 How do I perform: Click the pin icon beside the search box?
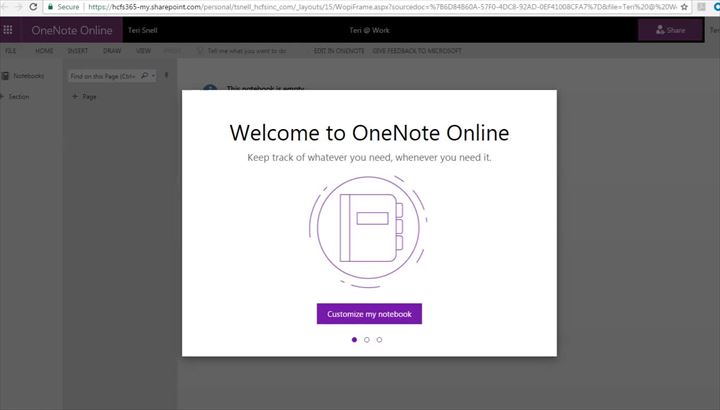click(166, 75)
